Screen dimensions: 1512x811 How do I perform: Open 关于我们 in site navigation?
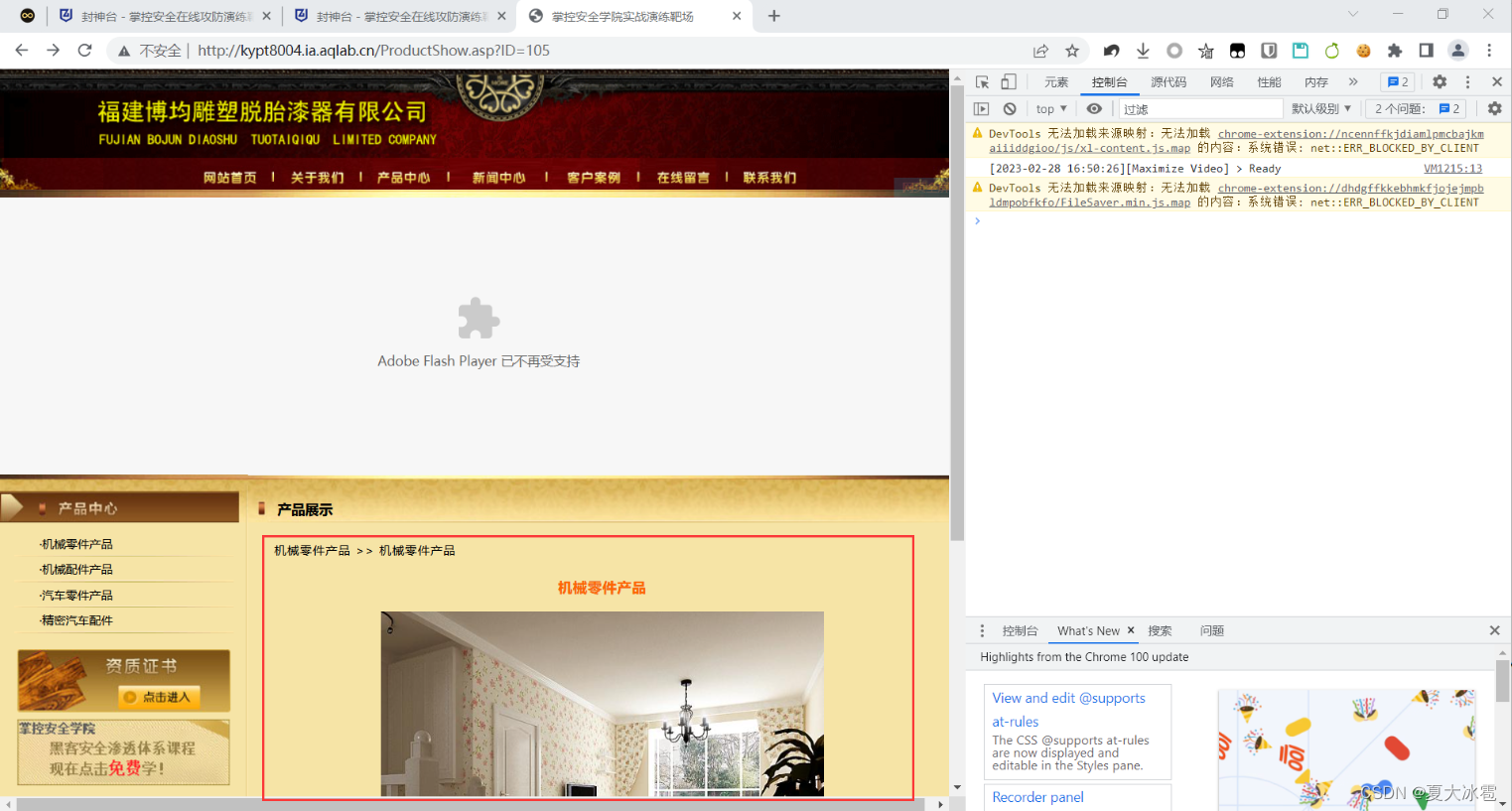[318, 178]
